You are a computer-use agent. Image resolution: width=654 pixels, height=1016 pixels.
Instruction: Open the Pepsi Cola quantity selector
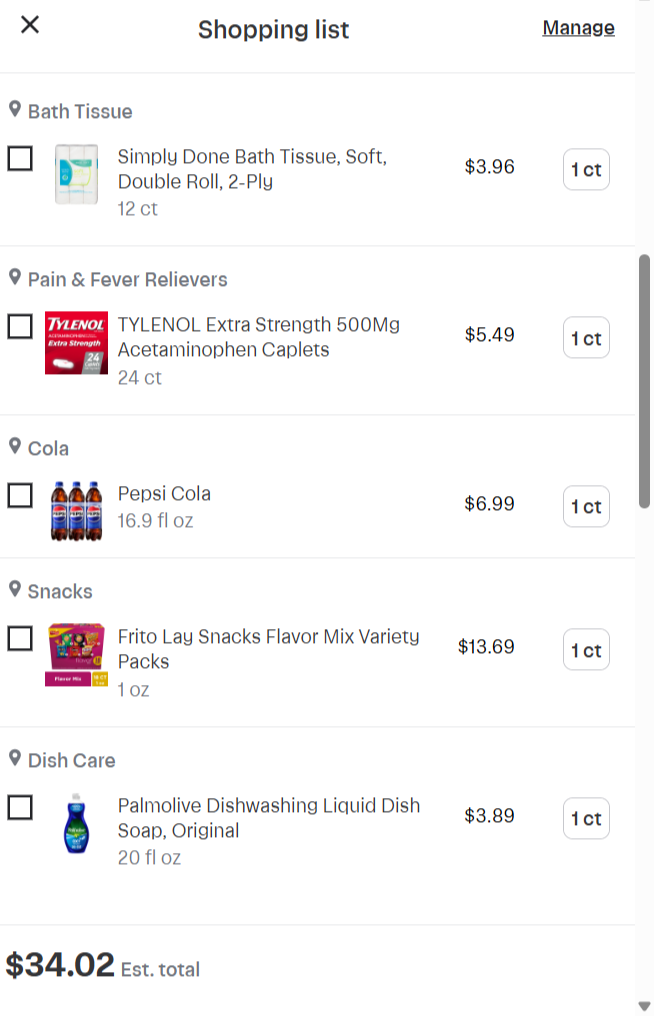pyautogui.click(x=586, y=507)
